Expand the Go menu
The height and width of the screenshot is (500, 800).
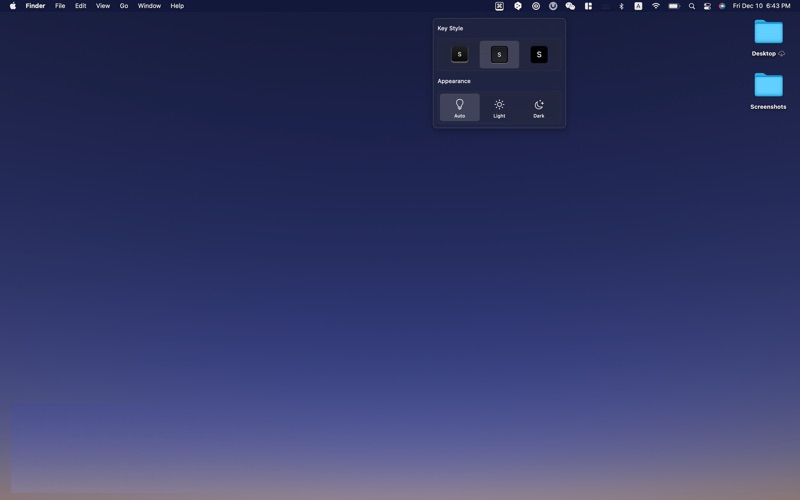[x=124, y=6]
